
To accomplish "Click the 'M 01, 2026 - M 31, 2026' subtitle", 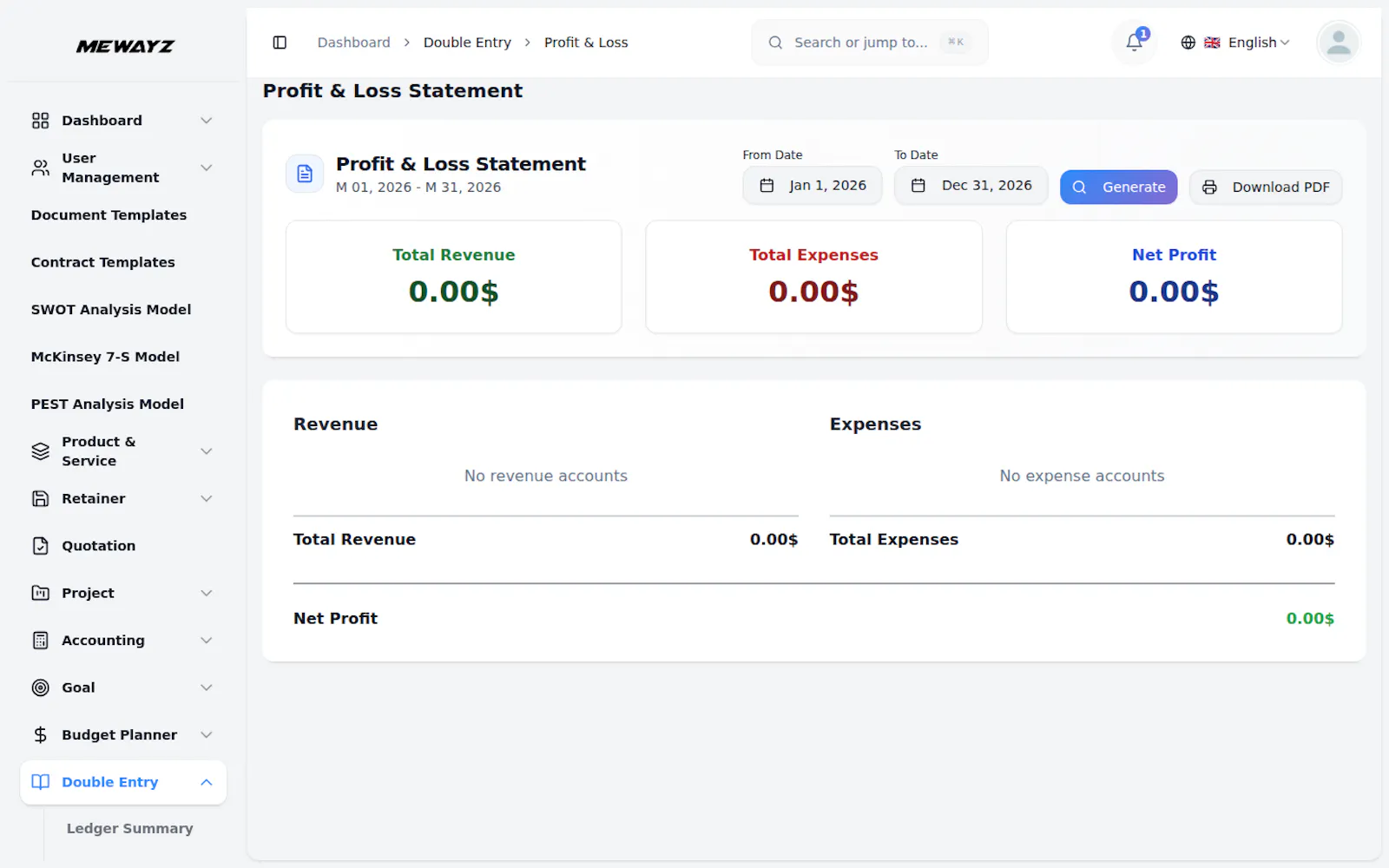I will [x=418, y=187].
